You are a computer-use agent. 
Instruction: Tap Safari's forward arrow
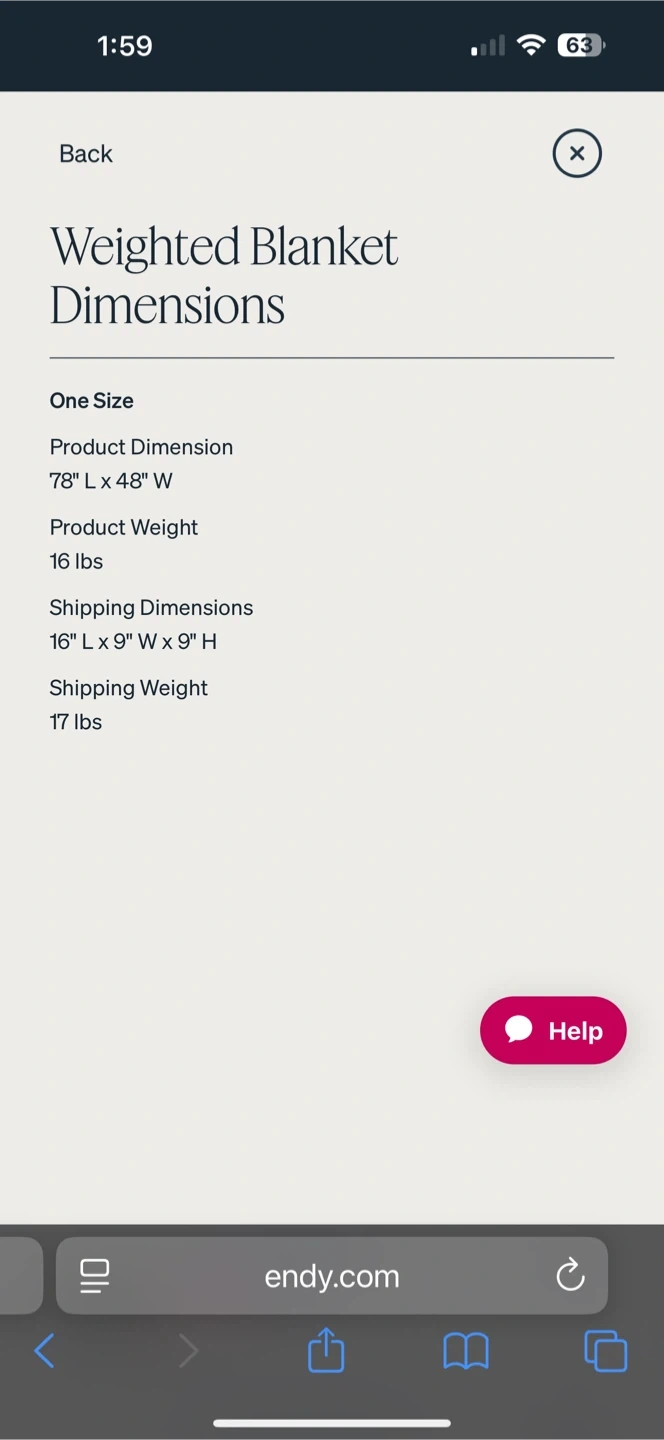(188, 1352)
